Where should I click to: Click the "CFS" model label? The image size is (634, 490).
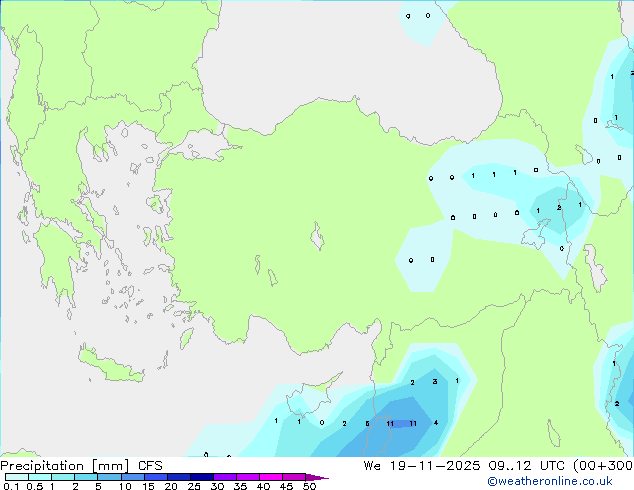150,466
